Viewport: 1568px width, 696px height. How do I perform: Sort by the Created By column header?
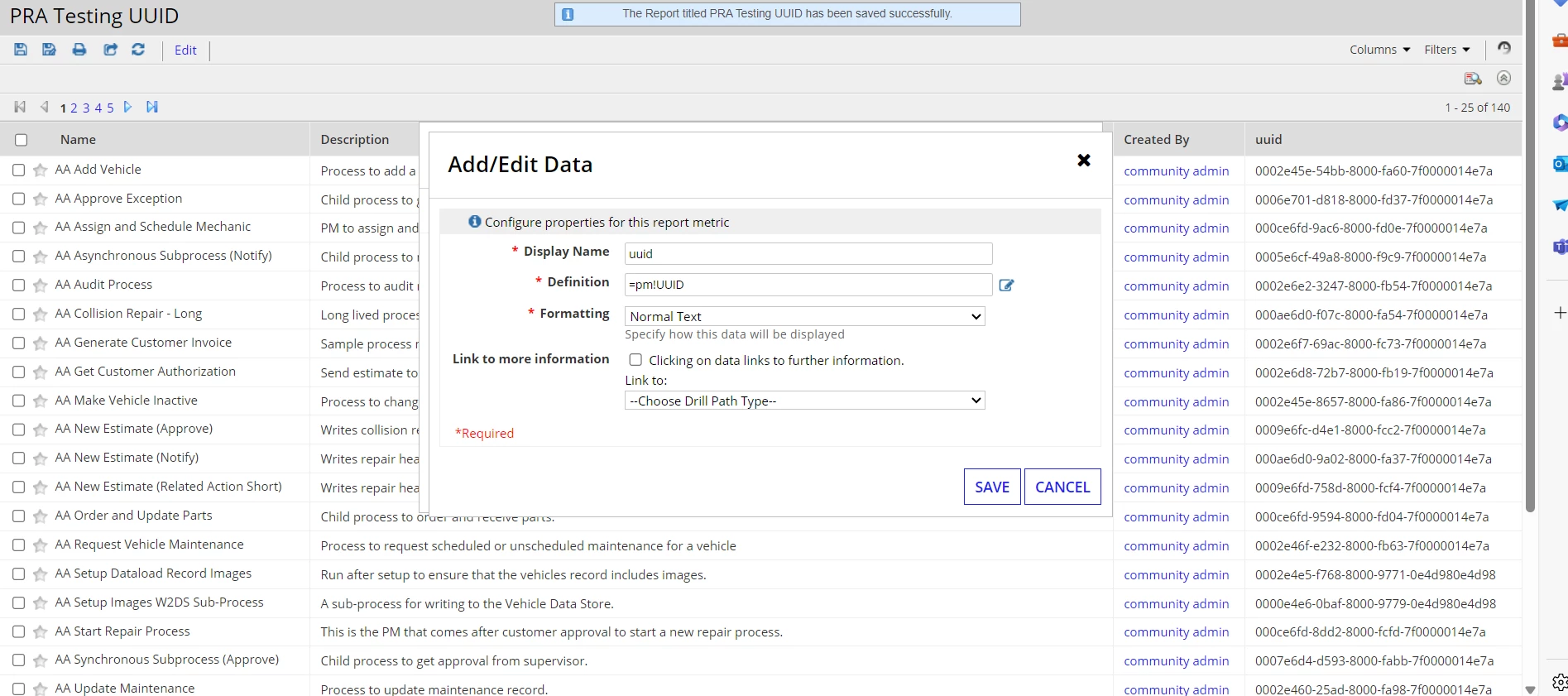(x=1156, y=140)
